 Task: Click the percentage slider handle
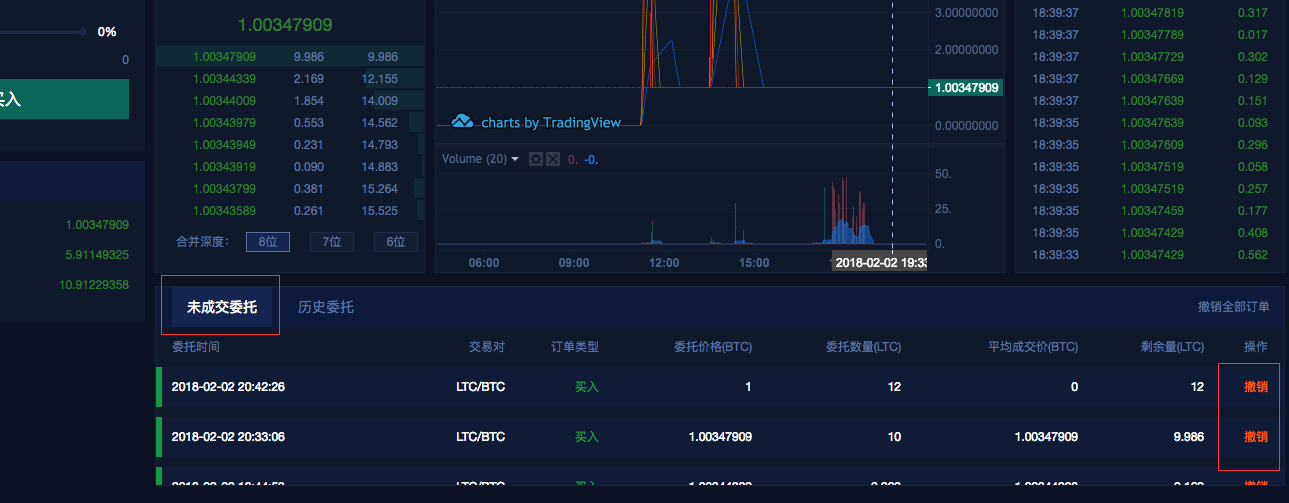tap(84, 32)
